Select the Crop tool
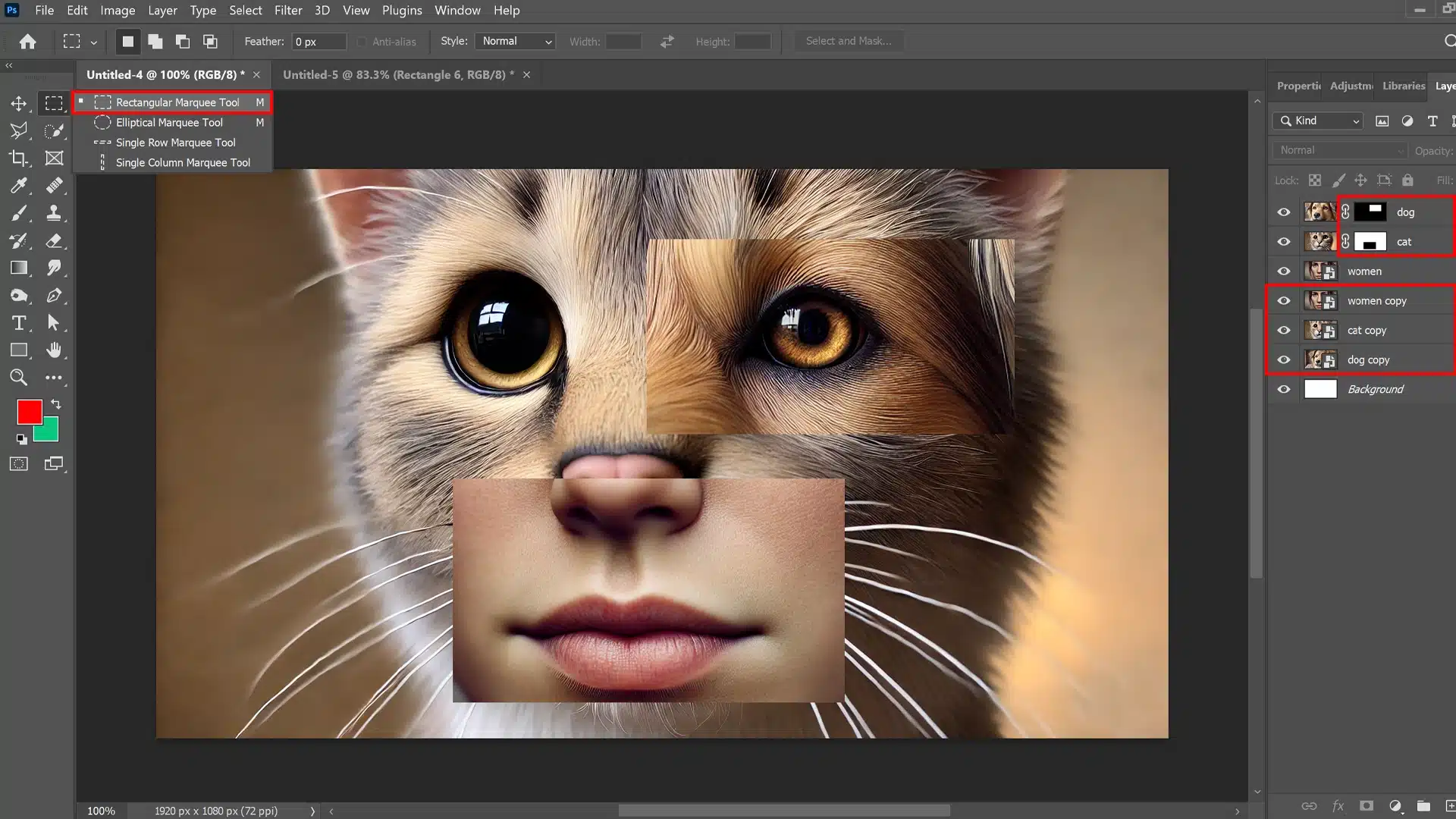The width and height of the screenshot is (1456, 819). pos(19,158)
